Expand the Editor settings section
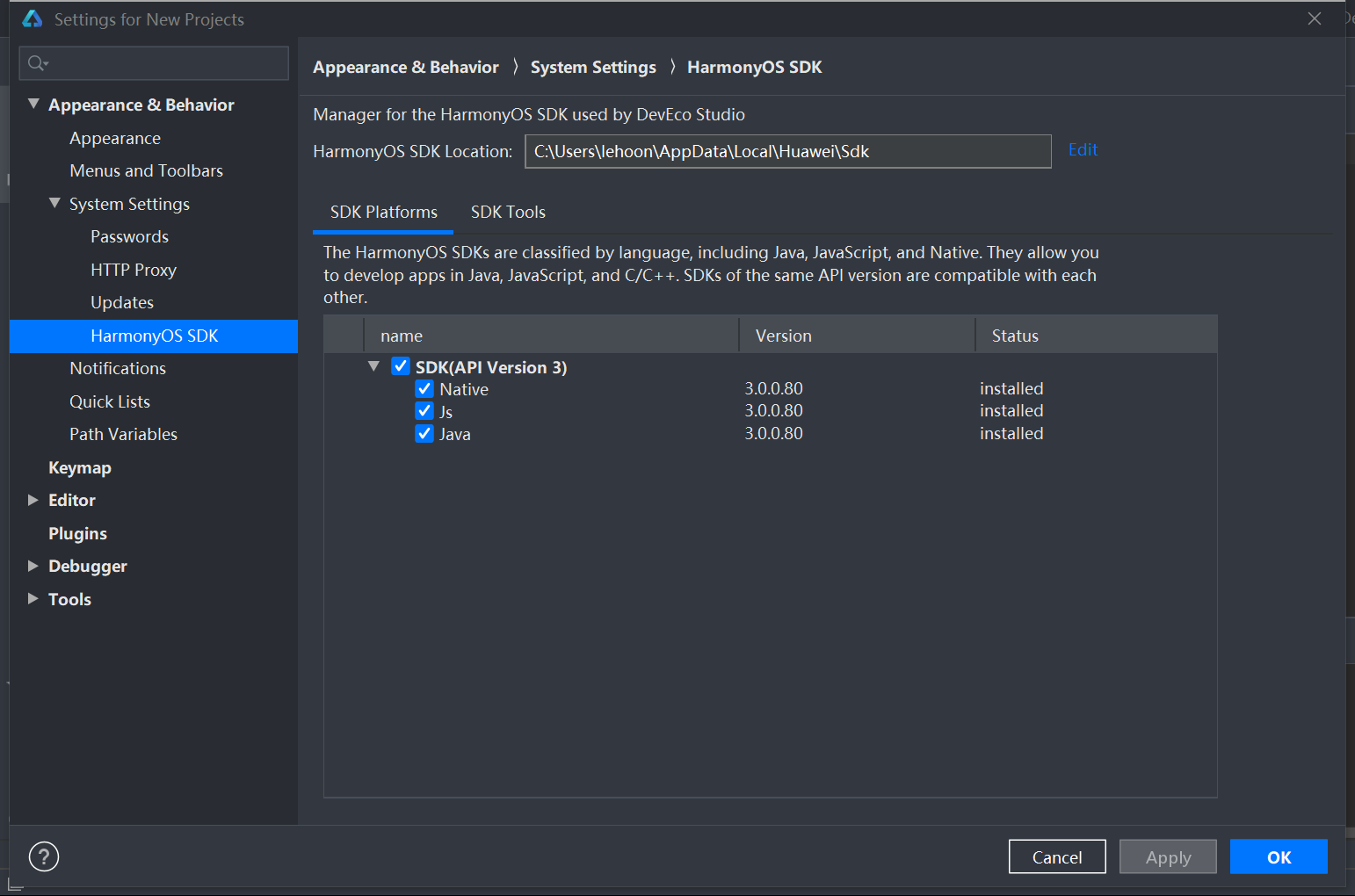 click(x=33, y=500)
